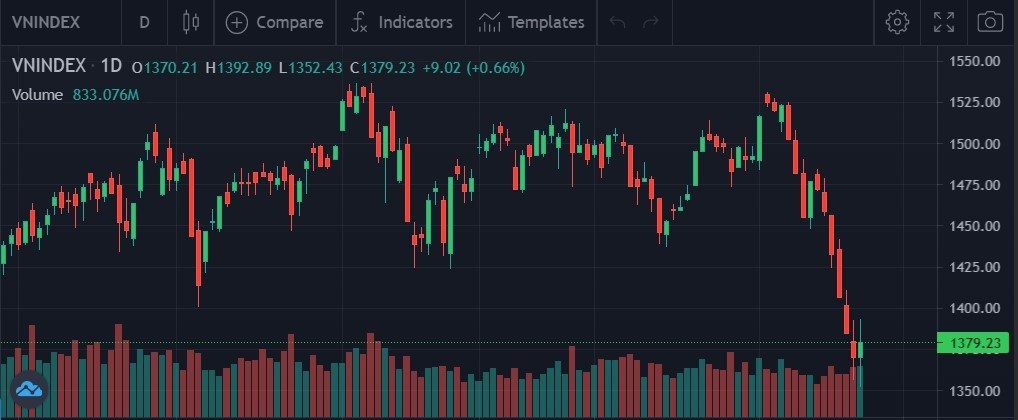Open chart settings gear
Viewport: 1018px width, 420px height.
pyautogui.click(x=896, y=22)
